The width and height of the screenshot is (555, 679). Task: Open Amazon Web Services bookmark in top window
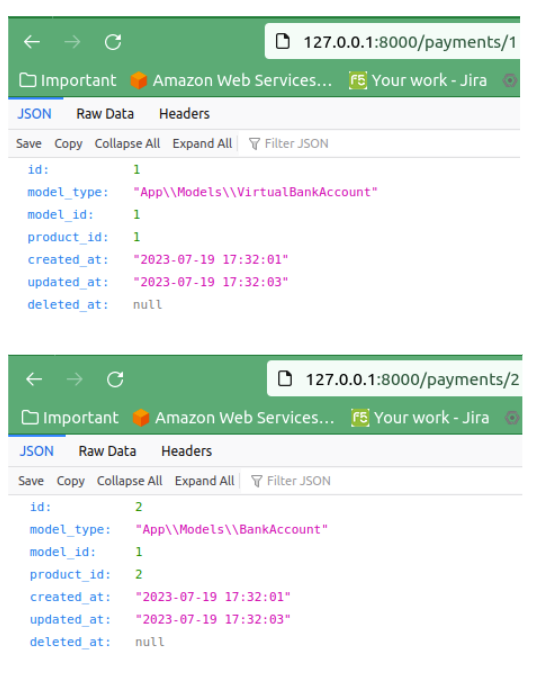231,81
